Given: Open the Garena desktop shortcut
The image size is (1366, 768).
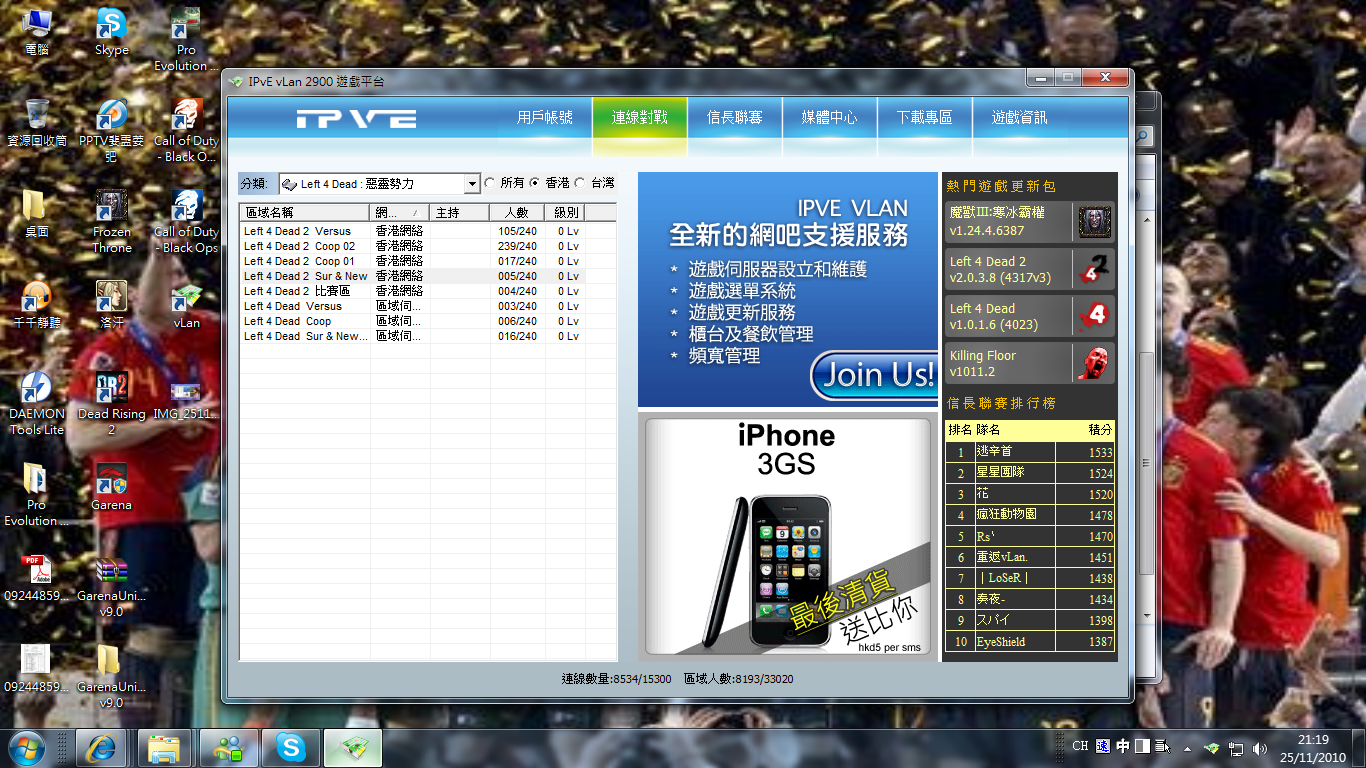Looking at the screenshot, I should [111, 486].
